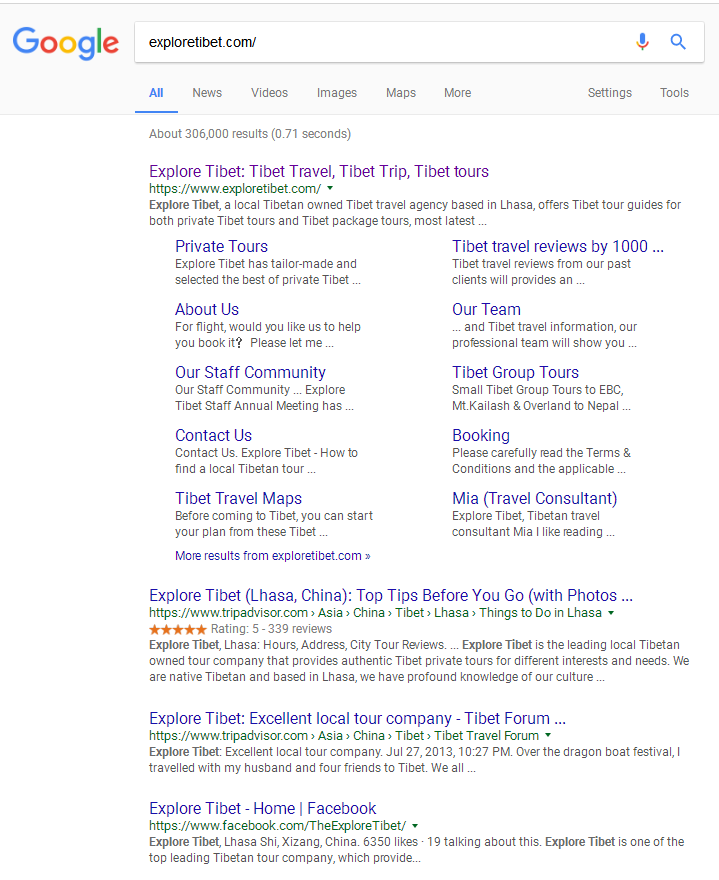Click snippet 'Please carefully read the Terms &'
719x880 pixels.
point(541,453)
